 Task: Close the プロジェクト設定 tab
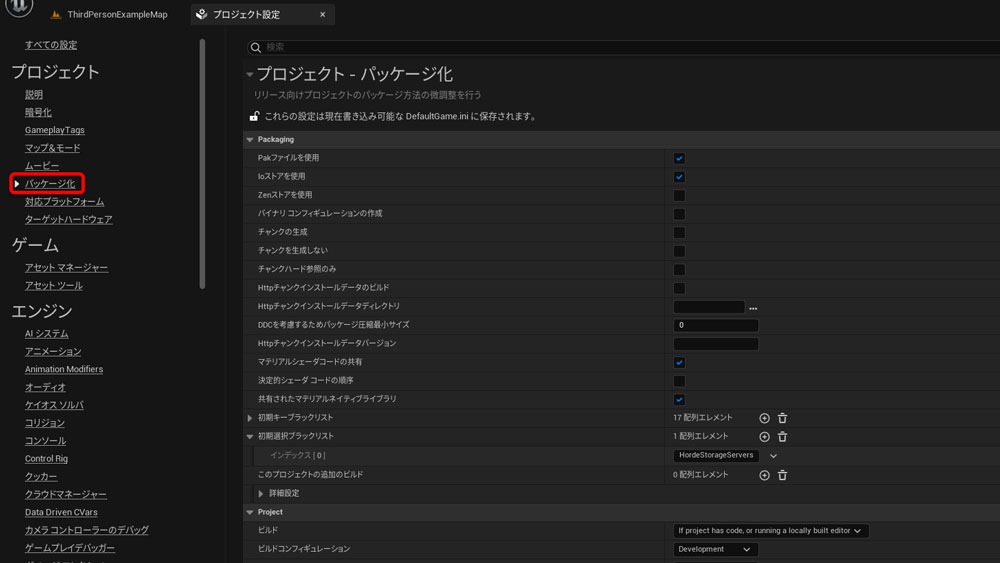click(323, 14)
